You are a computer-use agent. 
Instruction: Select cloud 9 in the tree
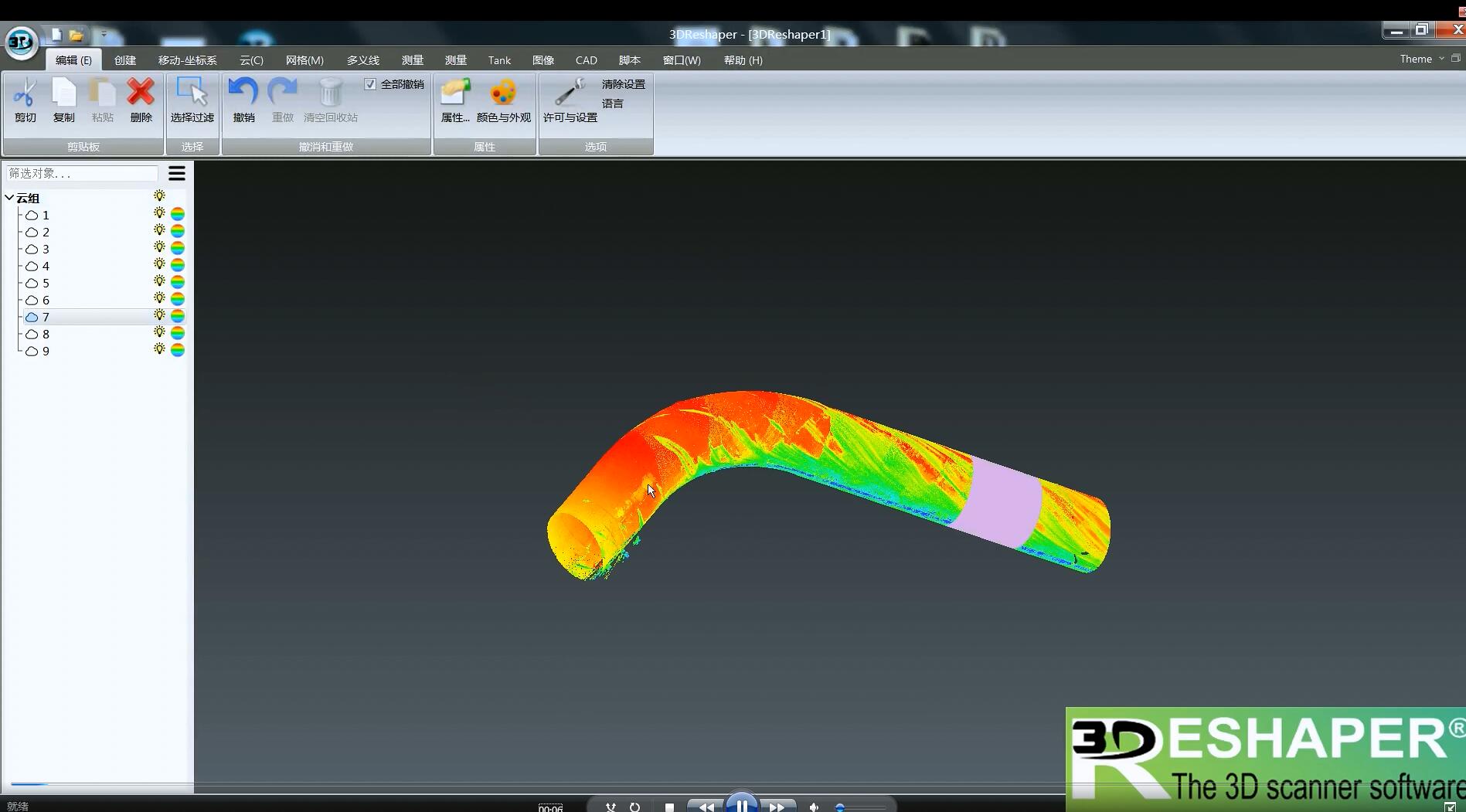pyautogui.click(x=46, y=351)
